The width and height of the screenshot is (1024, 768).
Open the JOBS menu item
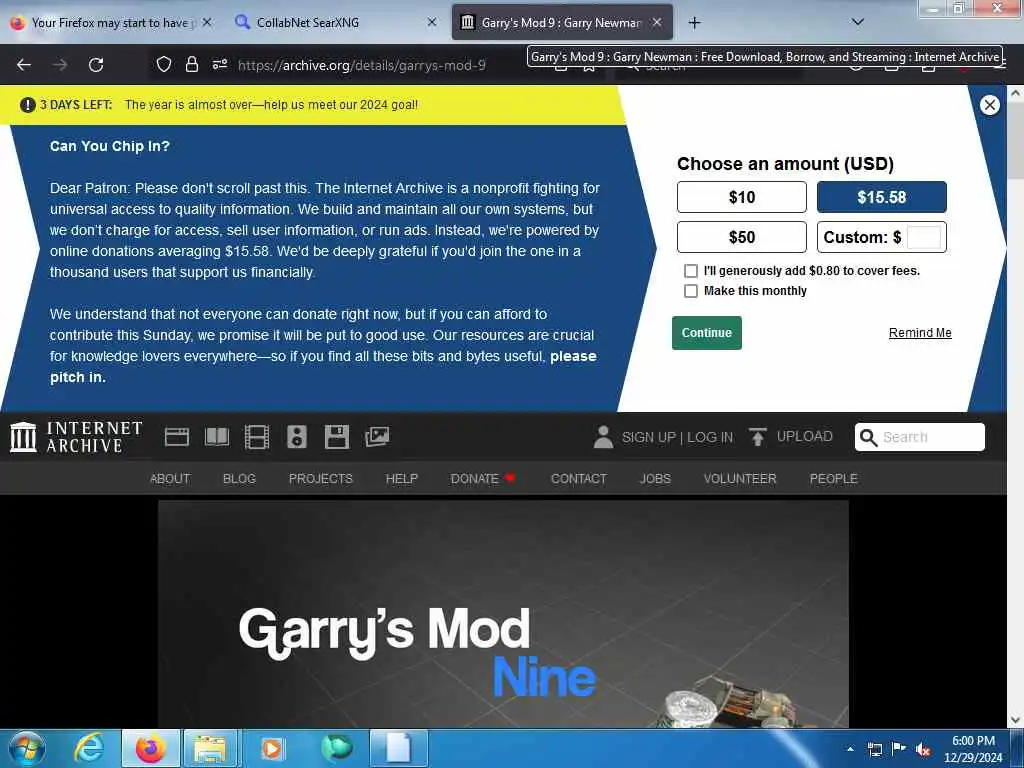655,479
